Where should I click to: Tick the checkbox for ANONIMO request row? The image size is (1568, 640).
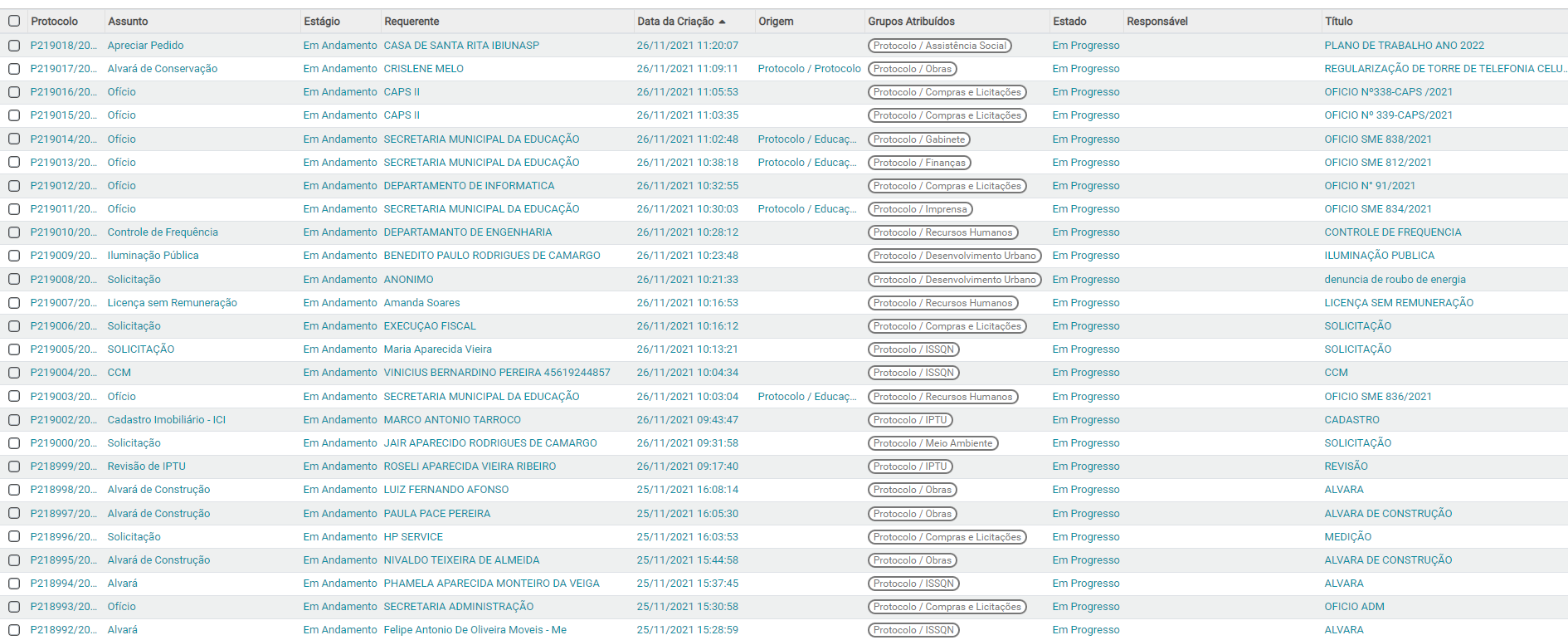[x=14, y=280]
